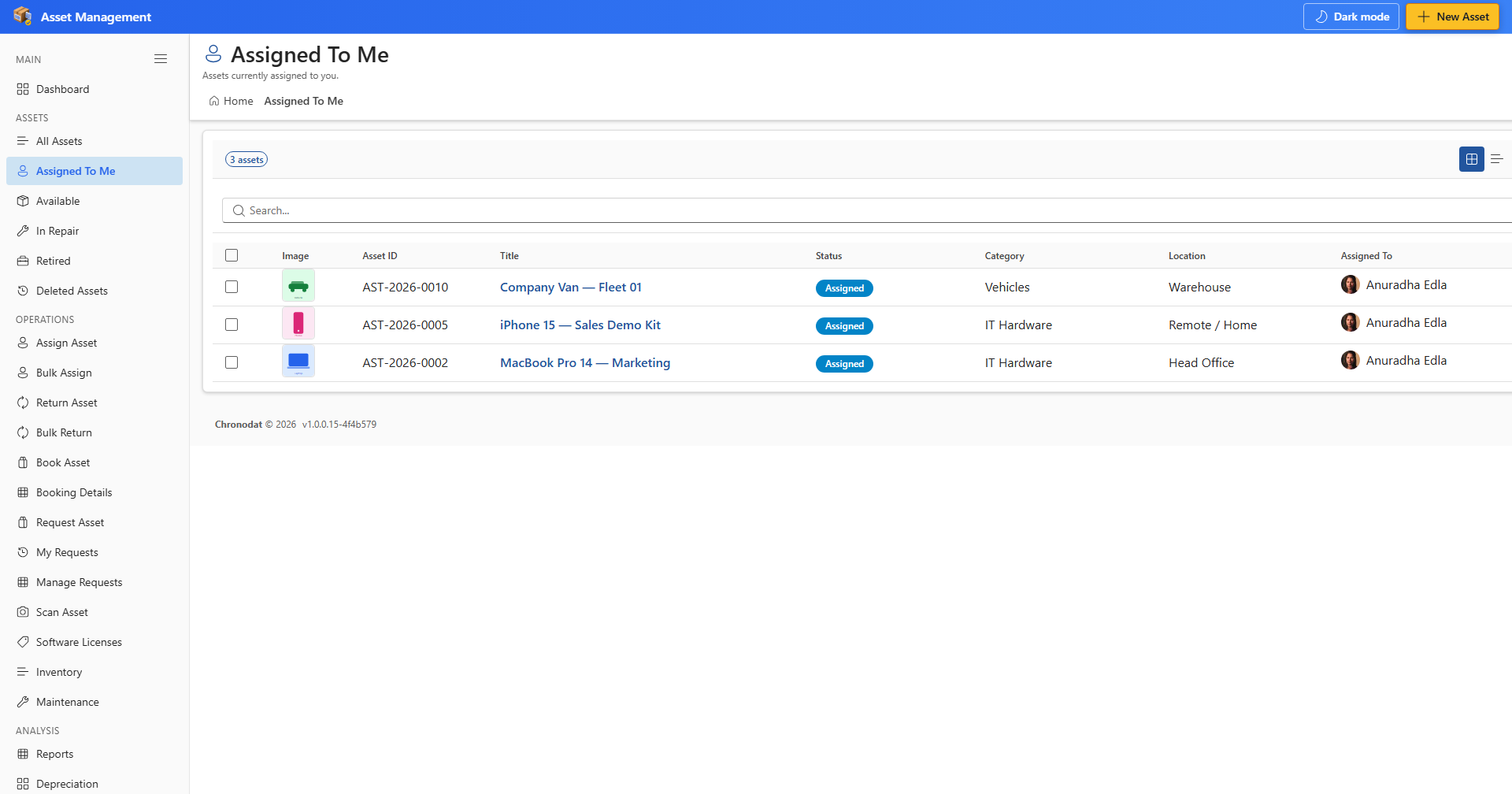This screenshot has width=1512, height=794.
Task: Click the In Repair wrench icon
Action: click(x=23, y=231)
